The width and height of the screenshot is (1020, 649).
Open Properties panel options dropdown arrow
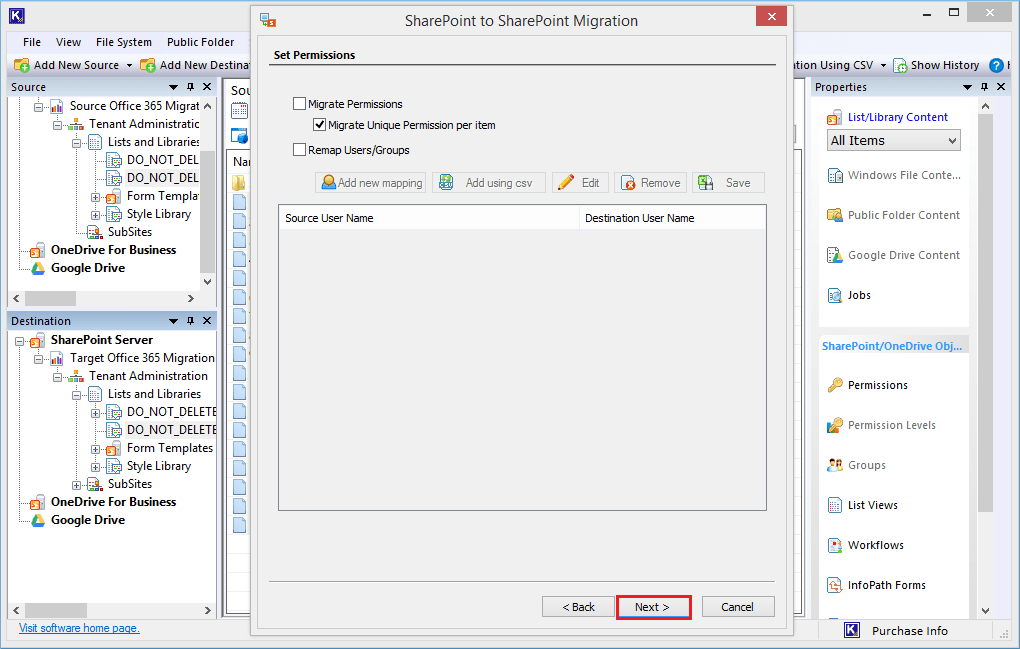click(967, 87)
